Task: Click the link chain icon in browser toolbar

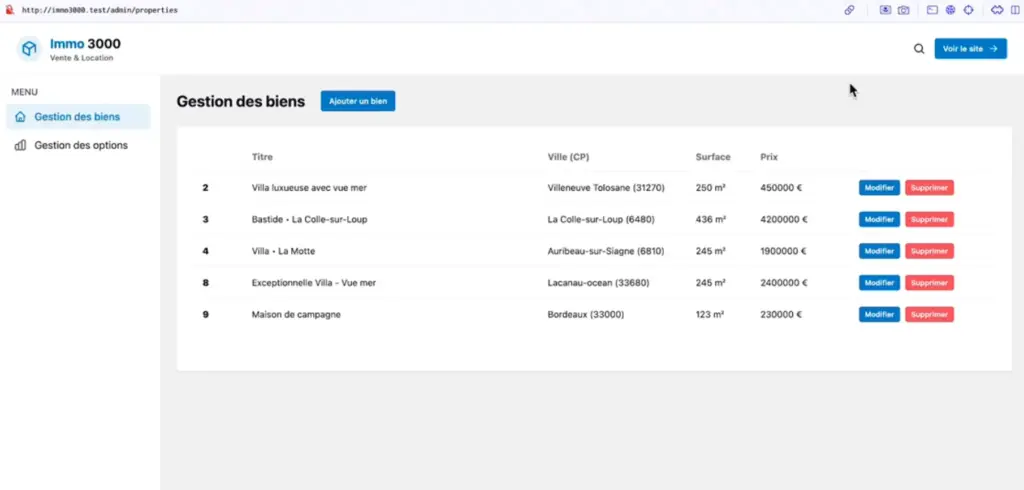Action: pyautogui.click(x=850, y=10)
